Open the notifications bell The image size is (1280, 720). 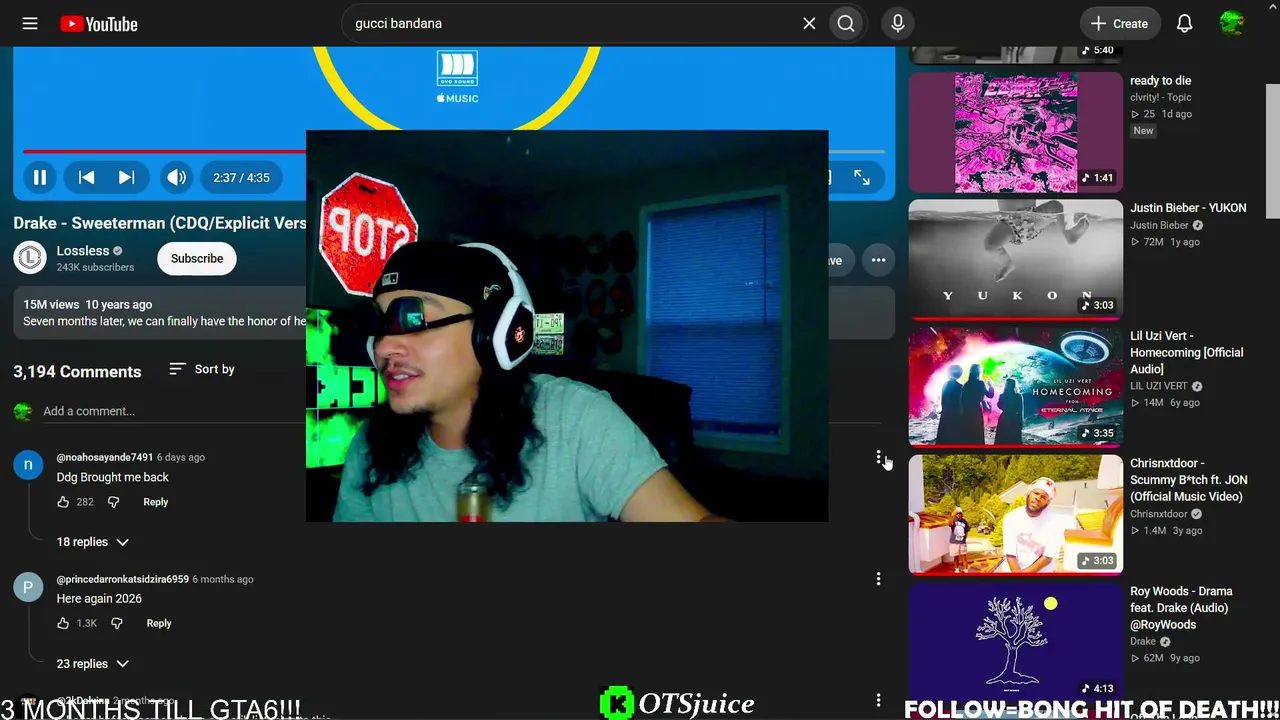[1184, 23]
